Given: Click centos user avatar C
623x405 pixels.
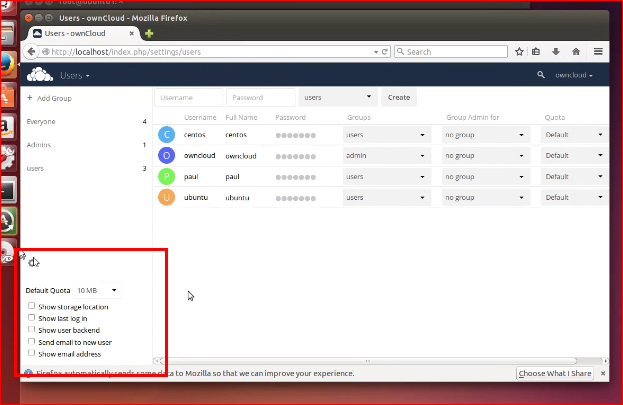Looking at the screenshot, I should tap(166, 135).
